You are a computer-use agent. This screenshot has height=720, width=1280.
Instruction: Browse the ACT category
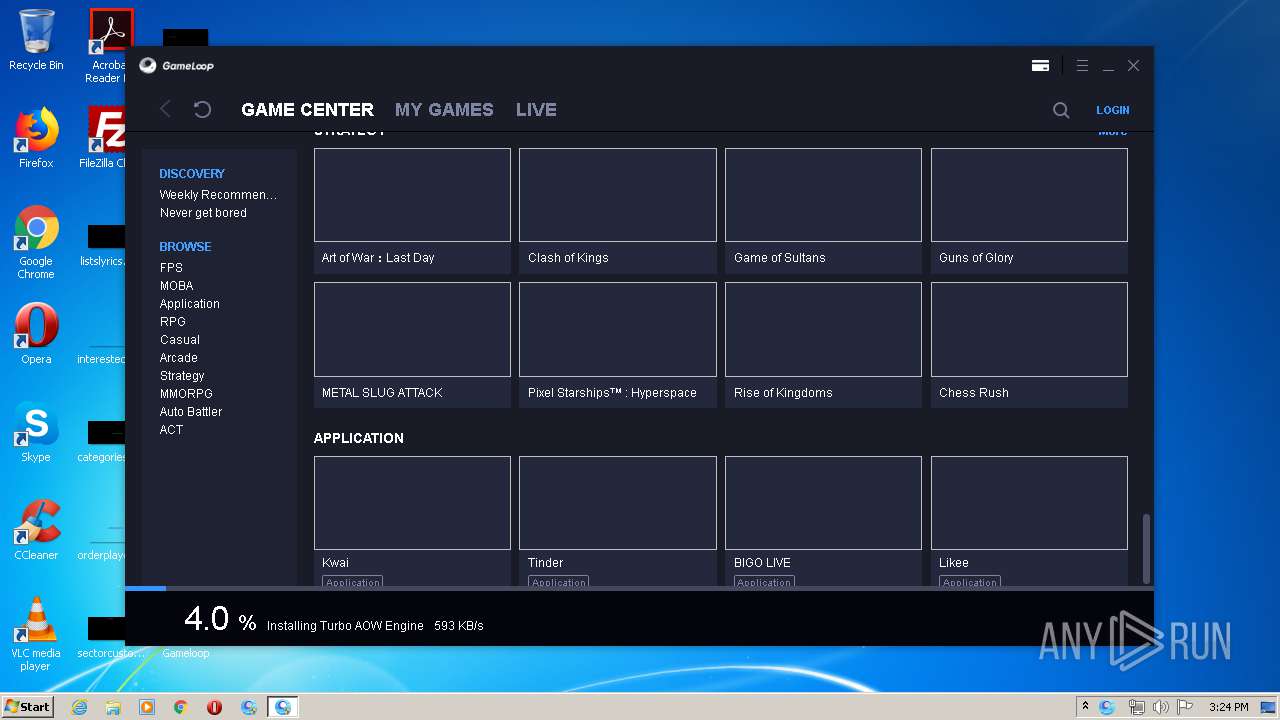pyautogui.click(x=171, y=430)
